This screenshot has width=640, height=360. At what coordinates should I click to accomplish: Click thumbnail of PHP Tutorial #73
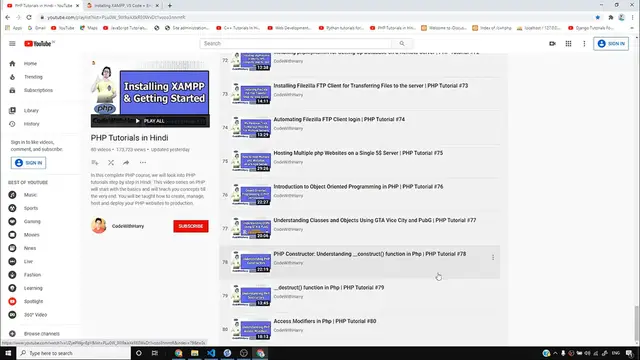(251, 94)
